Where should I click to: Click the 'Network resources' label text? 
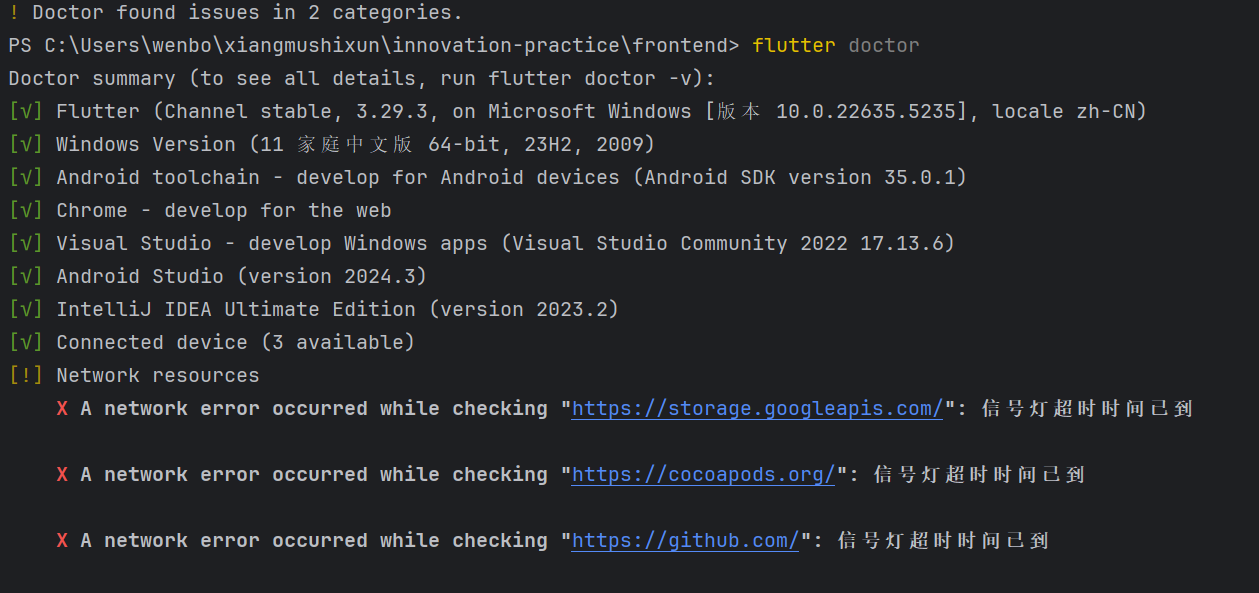(x=158, y=375)
